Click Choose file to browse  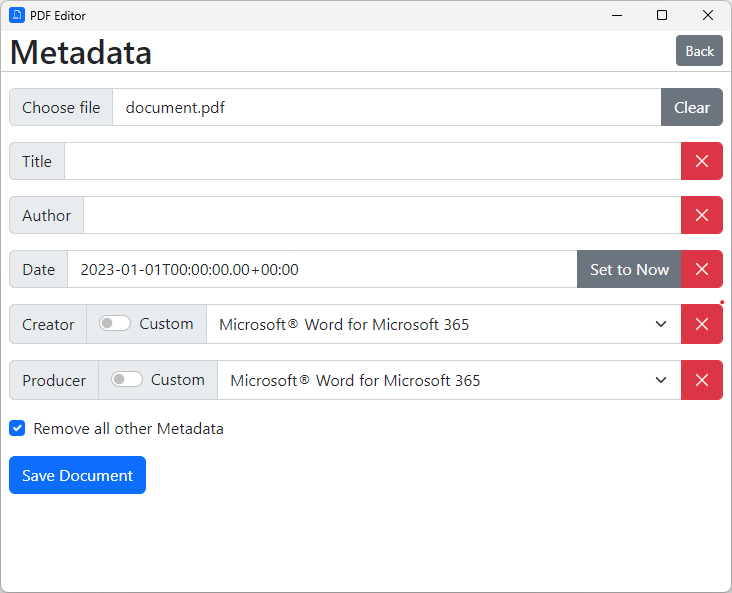click(61, 107)
